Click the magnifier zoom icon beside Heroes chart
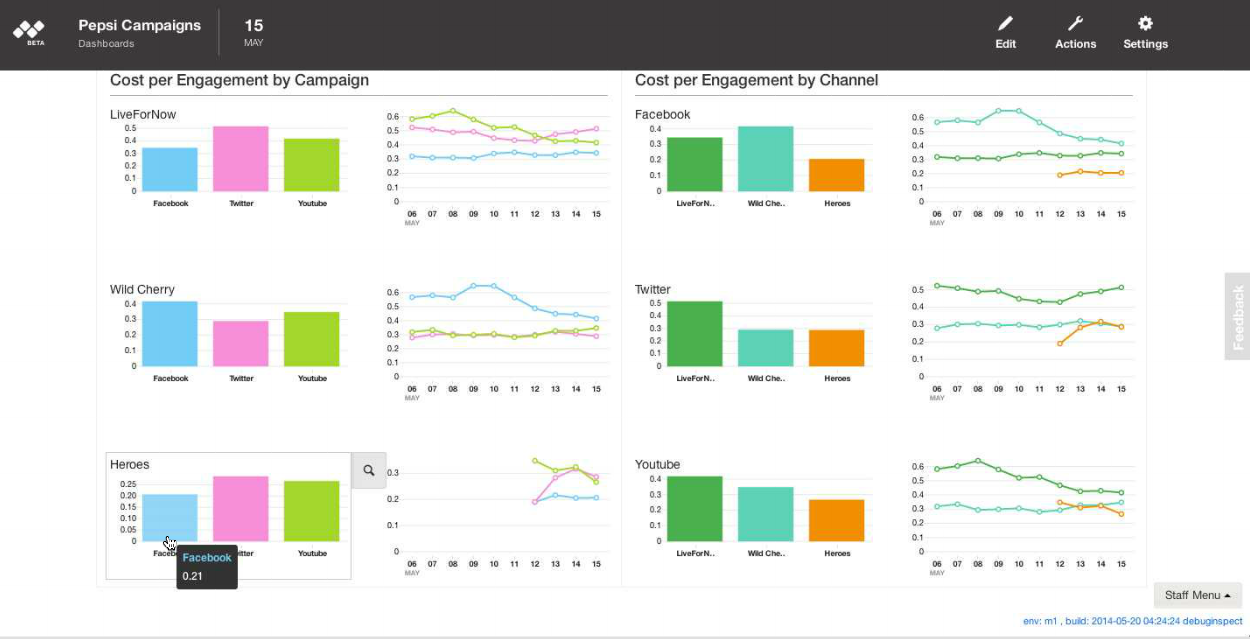This screenshot has height=639, width=1250. pos(369,470)
